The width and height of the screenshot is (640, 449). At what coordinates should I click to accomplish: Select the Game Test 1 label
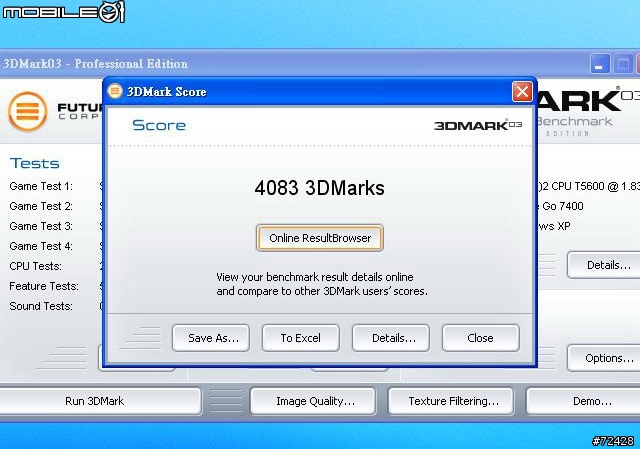coord(41,186)
